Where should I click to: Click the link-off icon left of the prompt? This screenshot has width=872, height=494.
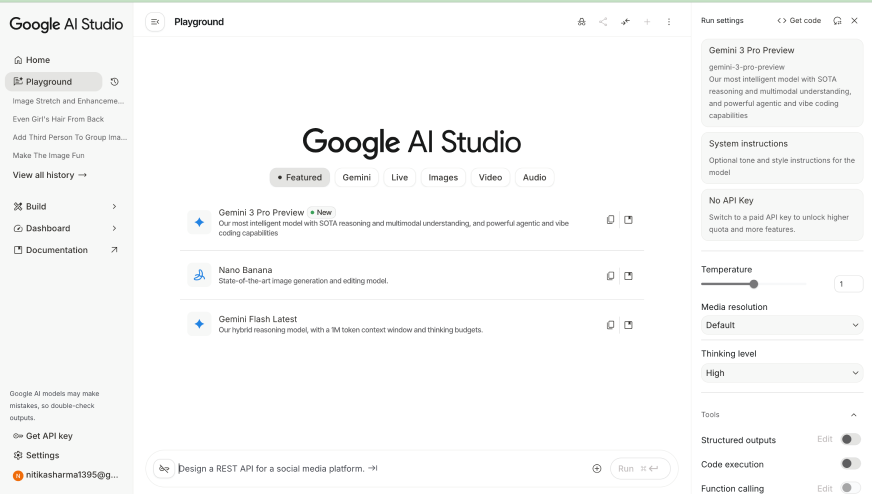coord(164,468)
